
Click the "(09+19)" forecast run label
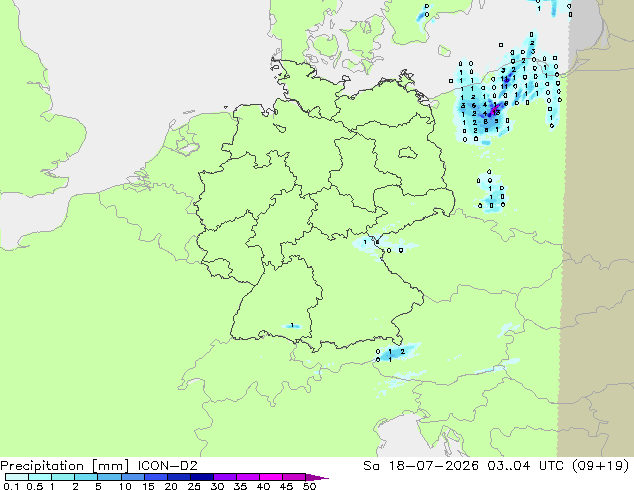(x=600, y=466)
